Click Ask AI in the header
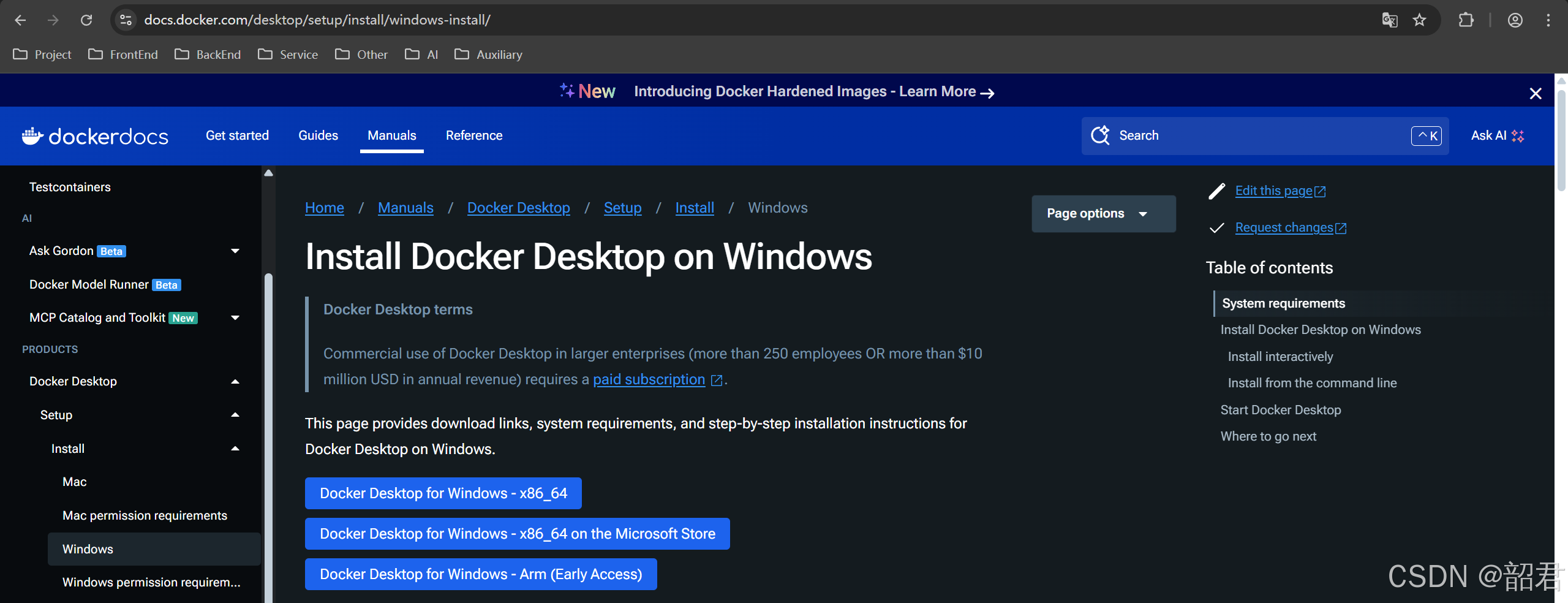 tap(1498, 135)
